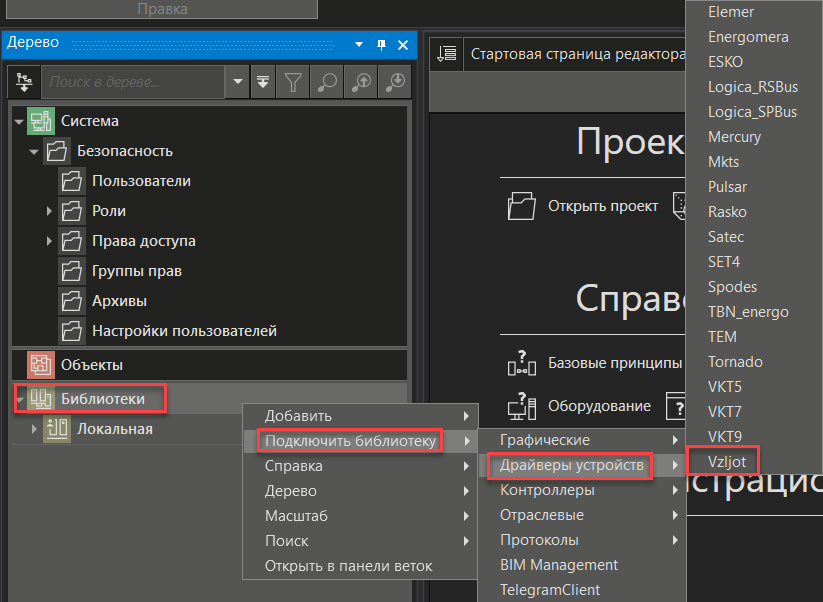Open the Дерево panel options dropdown arrow
Image resolution: width=823 pixels, height=602 pixels.
coord(357,44)
